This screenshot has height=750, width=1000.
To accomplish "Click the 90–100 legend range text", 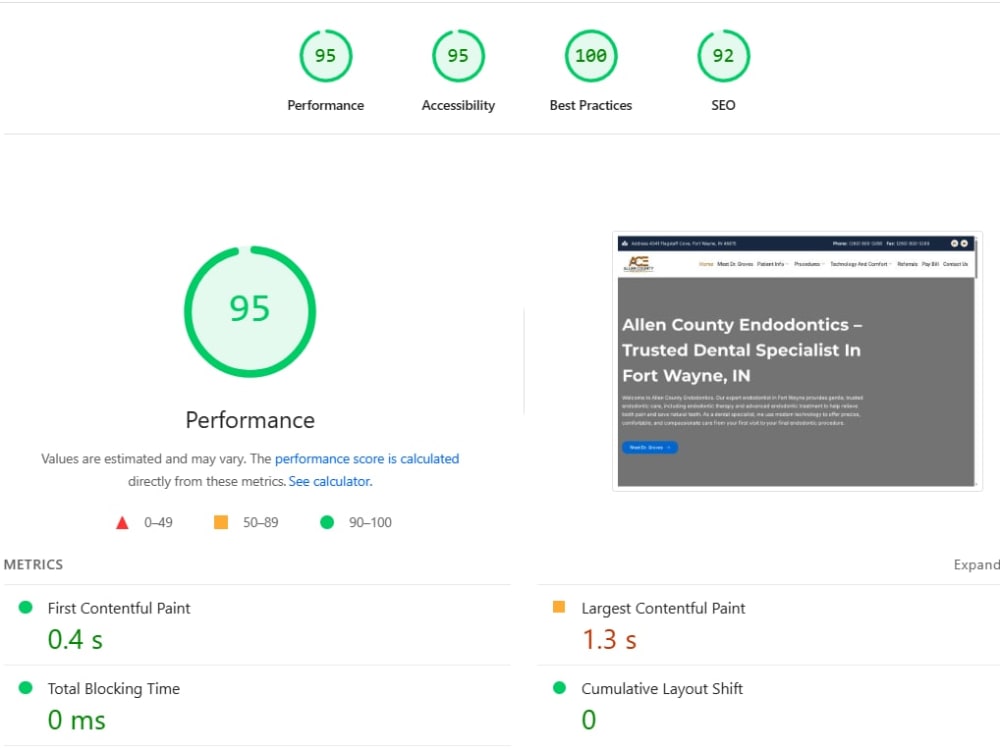I will [x=370, y=522].
